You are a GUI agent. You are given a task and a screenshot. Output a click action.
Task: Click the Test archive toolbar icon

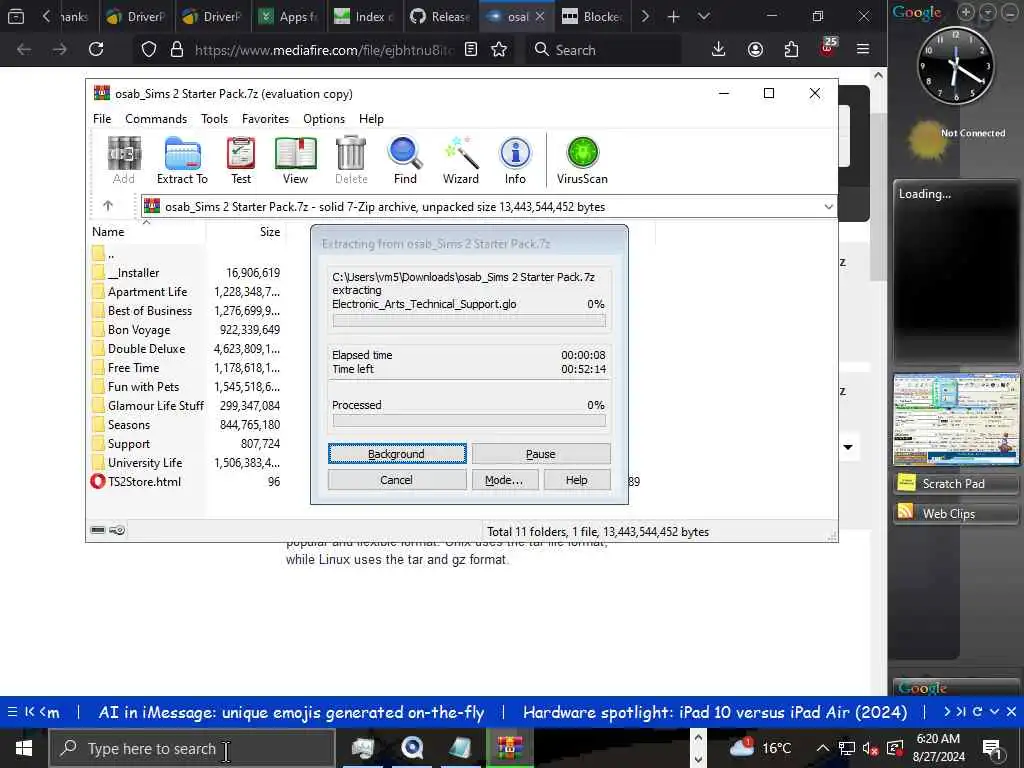tap(240, 160)
